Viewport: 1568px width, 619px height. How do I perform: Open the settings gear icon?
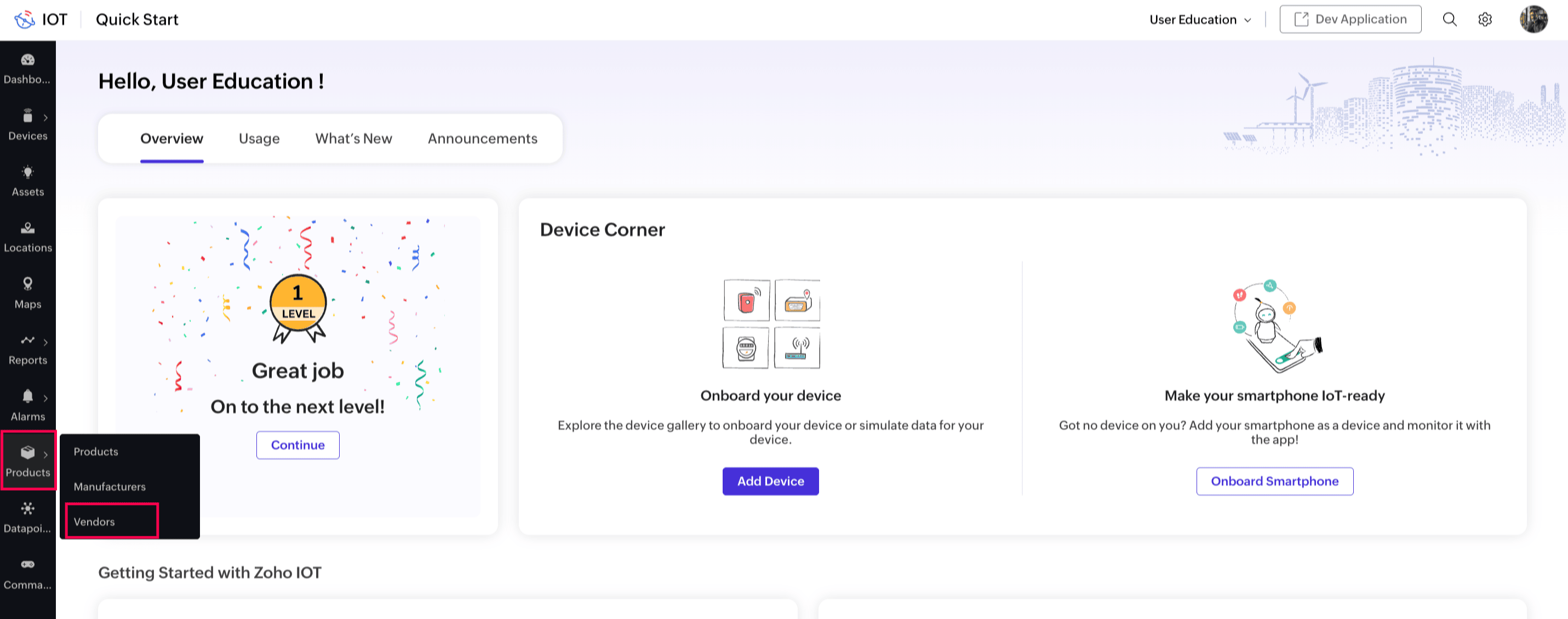(x=1485, y=20)
